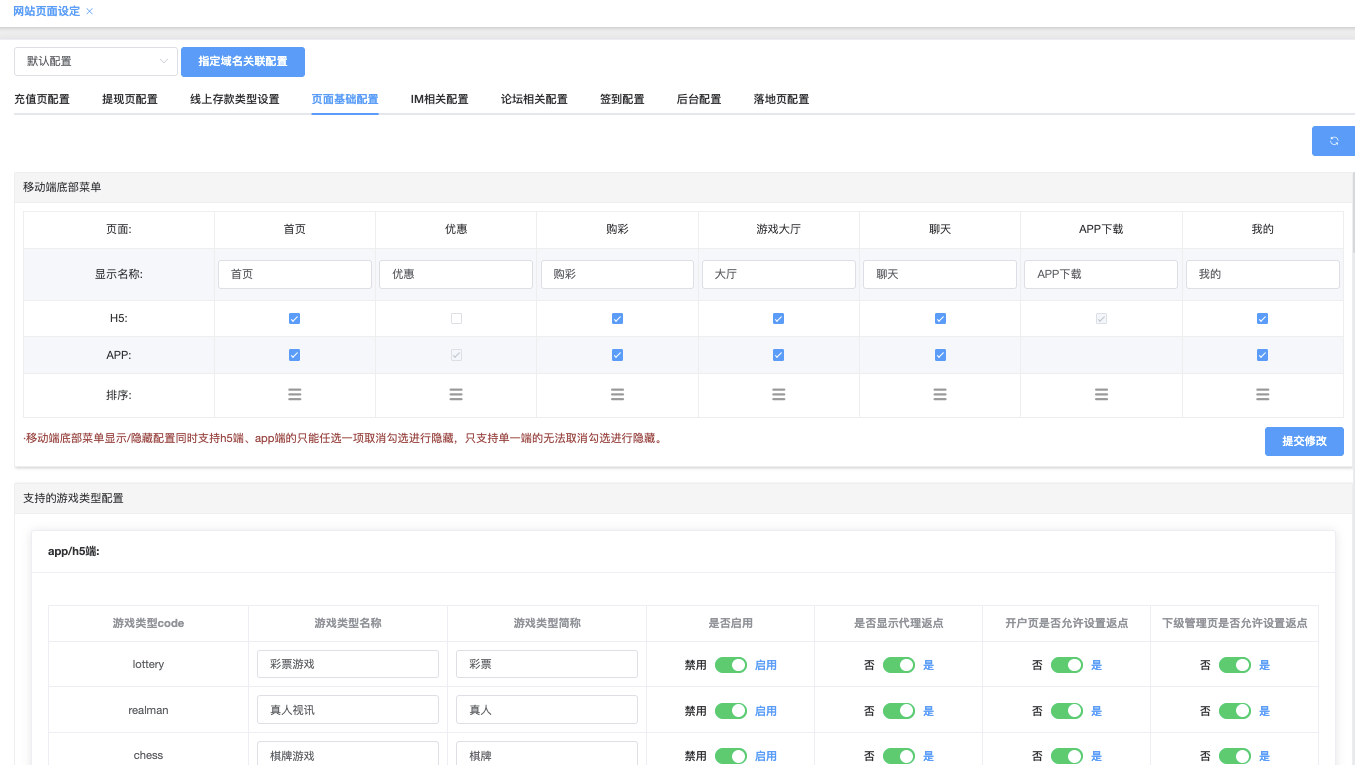Click the sort handle icon under APP下载 column
The width and height of the screenshot is (1355, 765).
click(1101, 395)
